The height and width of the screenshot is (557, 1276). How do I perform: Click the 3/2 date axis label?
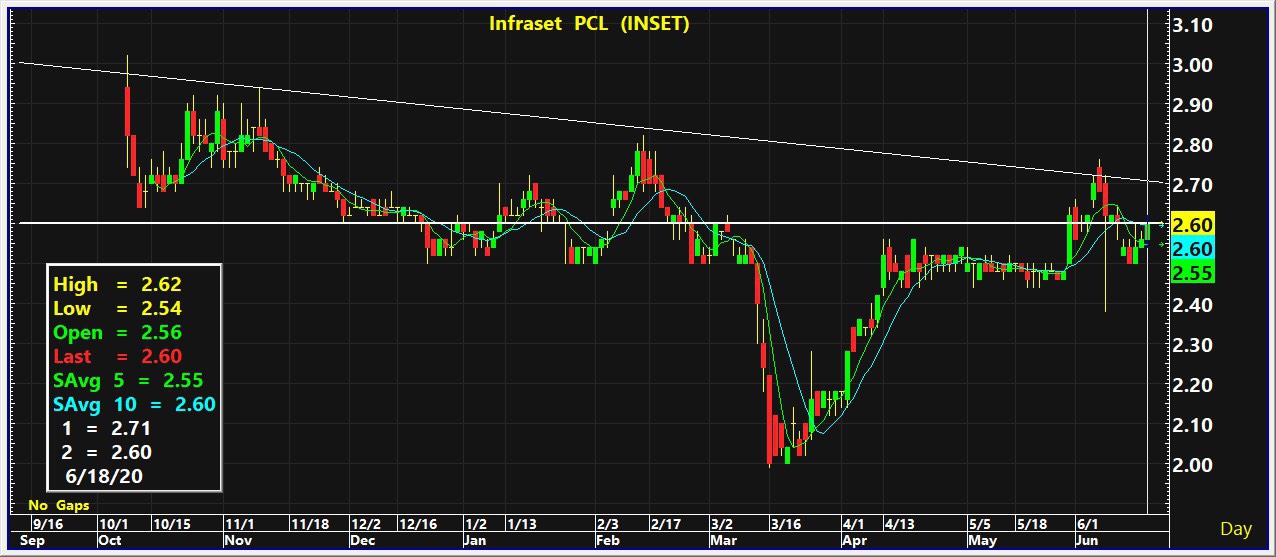tap(722, 524)
